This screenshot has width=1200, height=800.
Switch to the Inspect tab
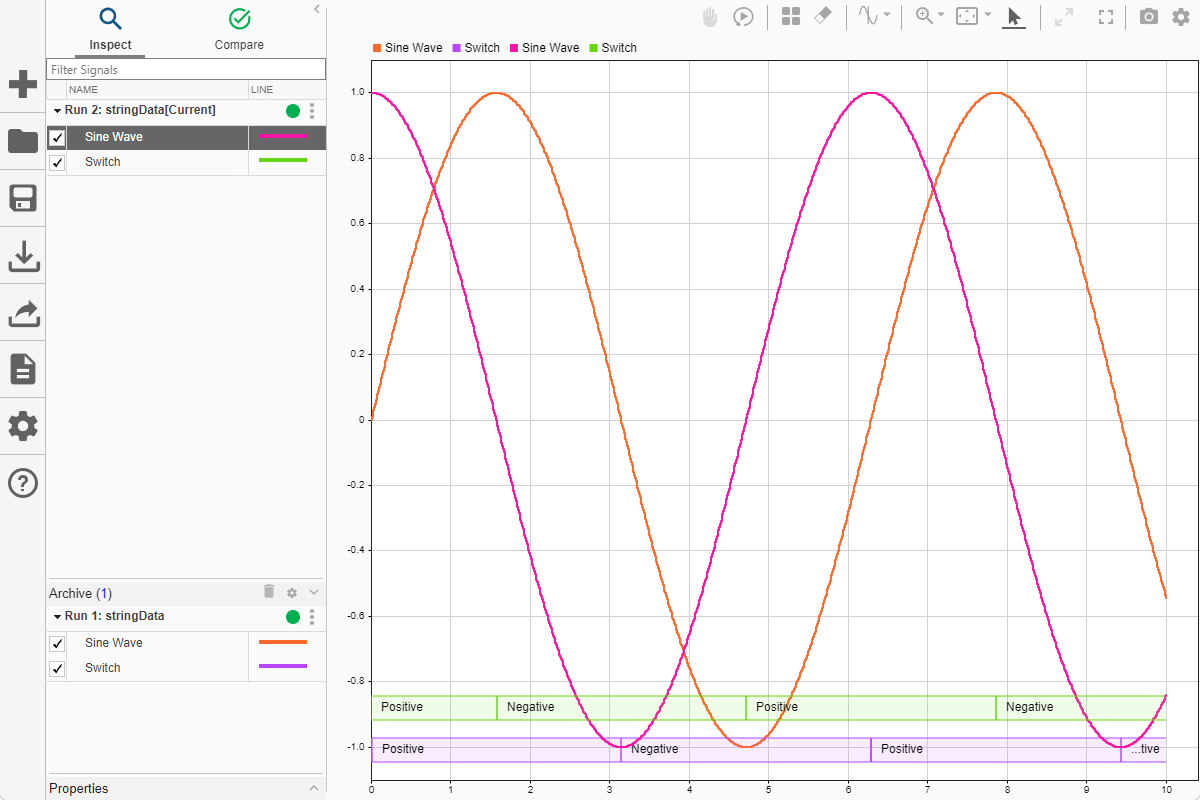[x=110, y=30]
